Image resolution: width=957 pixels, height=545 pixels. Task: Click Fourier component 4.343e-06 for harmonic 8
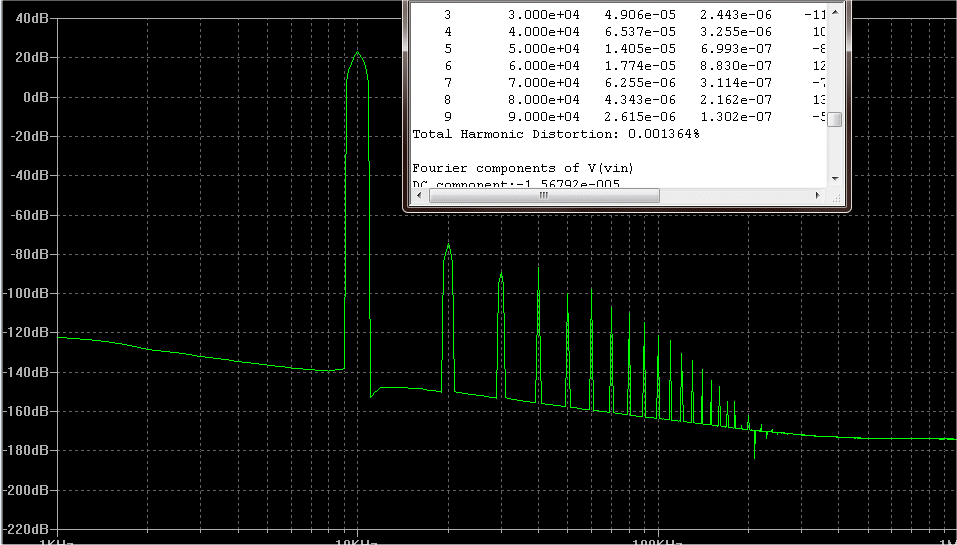640,99
